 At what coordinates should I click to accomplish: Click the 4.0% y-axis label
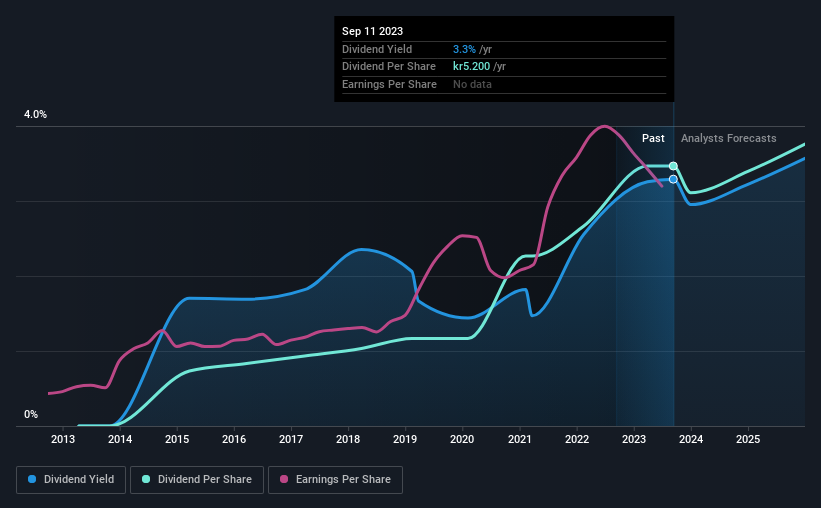pos(36,115)
